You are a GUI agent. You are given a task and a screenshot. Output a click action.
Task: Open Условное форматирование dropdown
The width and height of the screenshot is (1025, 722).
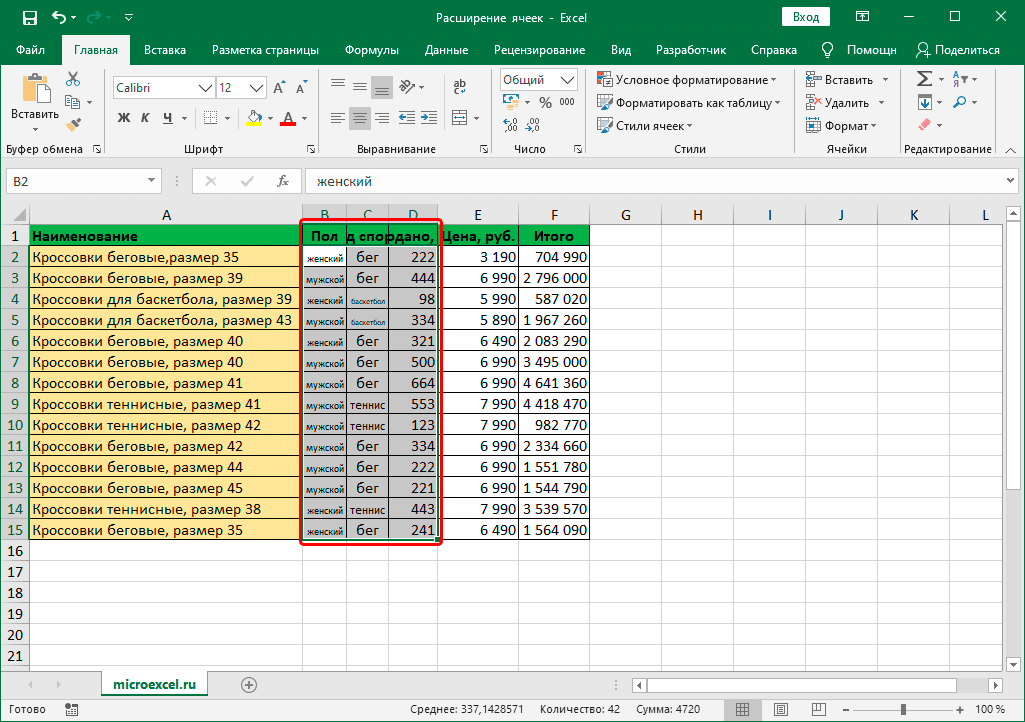[x=687, y=80]
